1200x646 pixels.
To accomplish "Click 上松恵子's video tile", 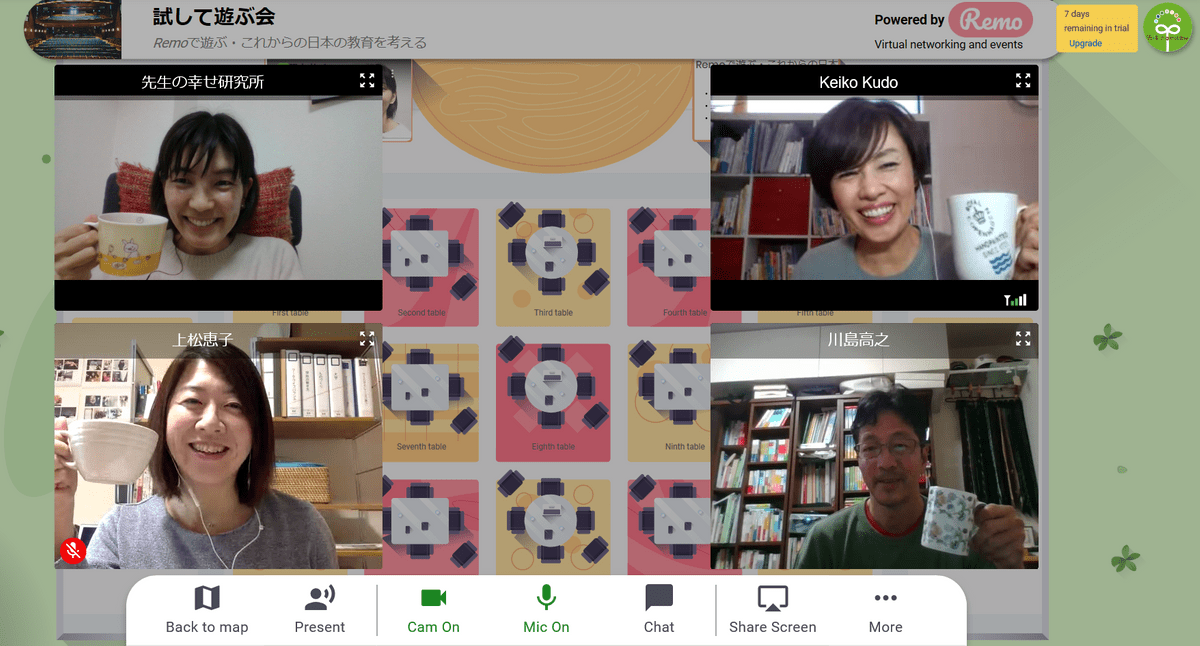I will click(218, 446).
